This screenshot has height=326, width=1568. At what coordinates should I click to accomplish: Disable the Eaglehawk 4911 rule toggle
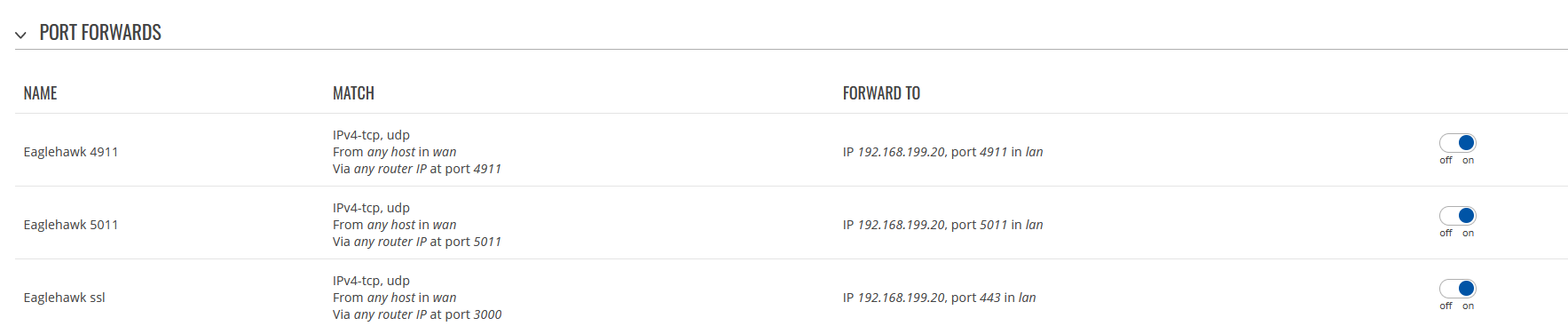click(1457, 143)
